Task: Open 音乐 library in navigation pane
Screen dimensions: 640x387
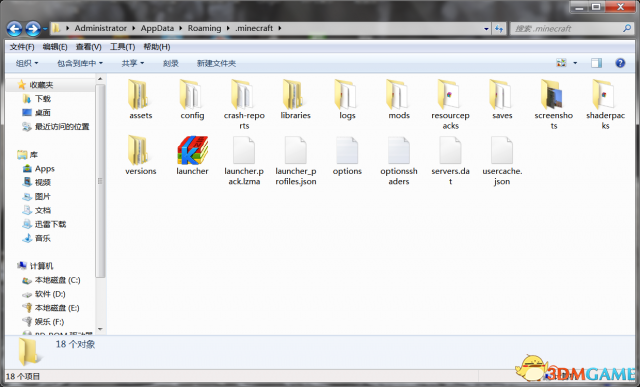Action: coord(42,238)
